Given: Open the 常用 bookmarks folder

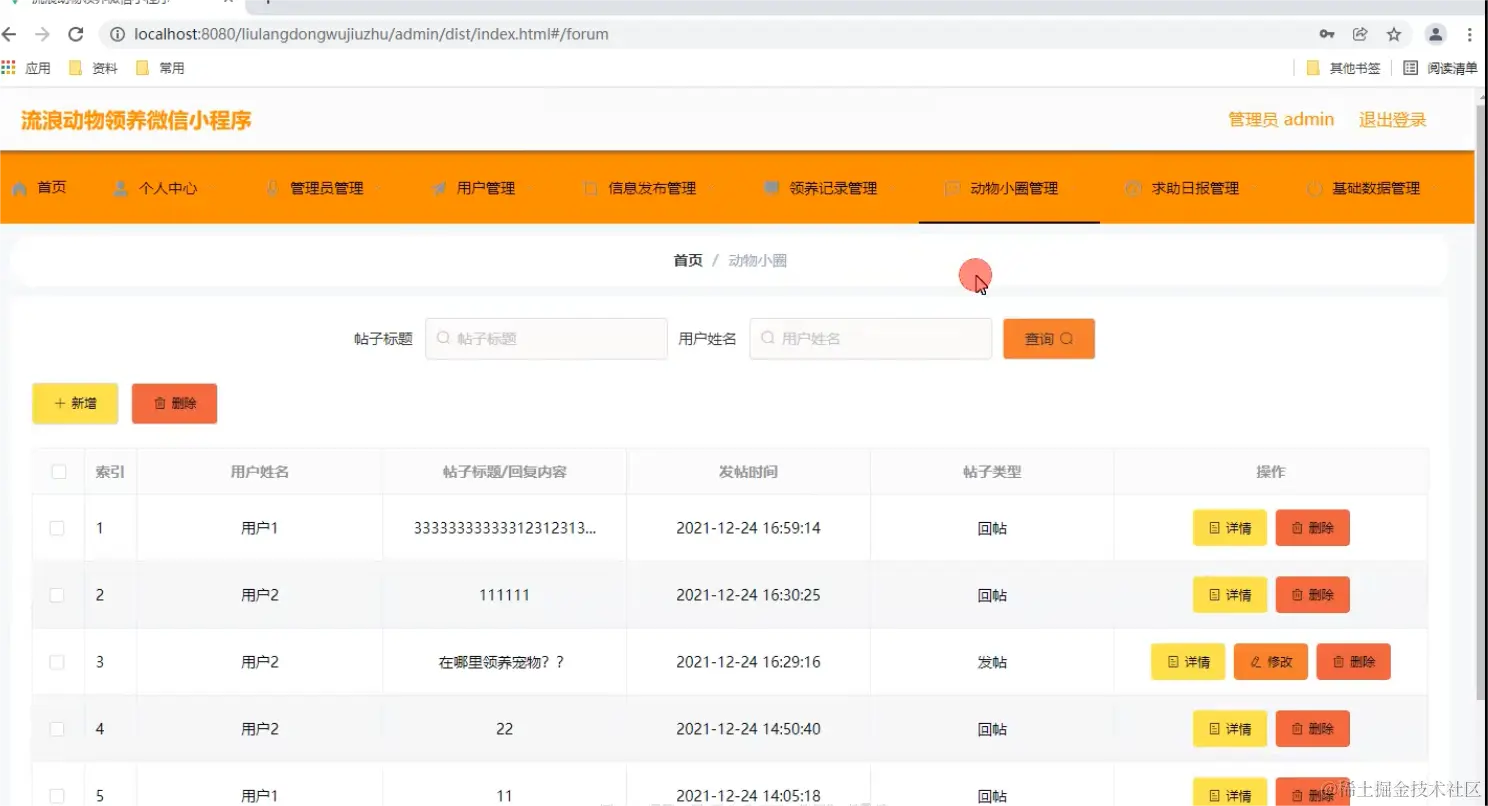Looking at the screenshot, I should click(x=160, y=68).
